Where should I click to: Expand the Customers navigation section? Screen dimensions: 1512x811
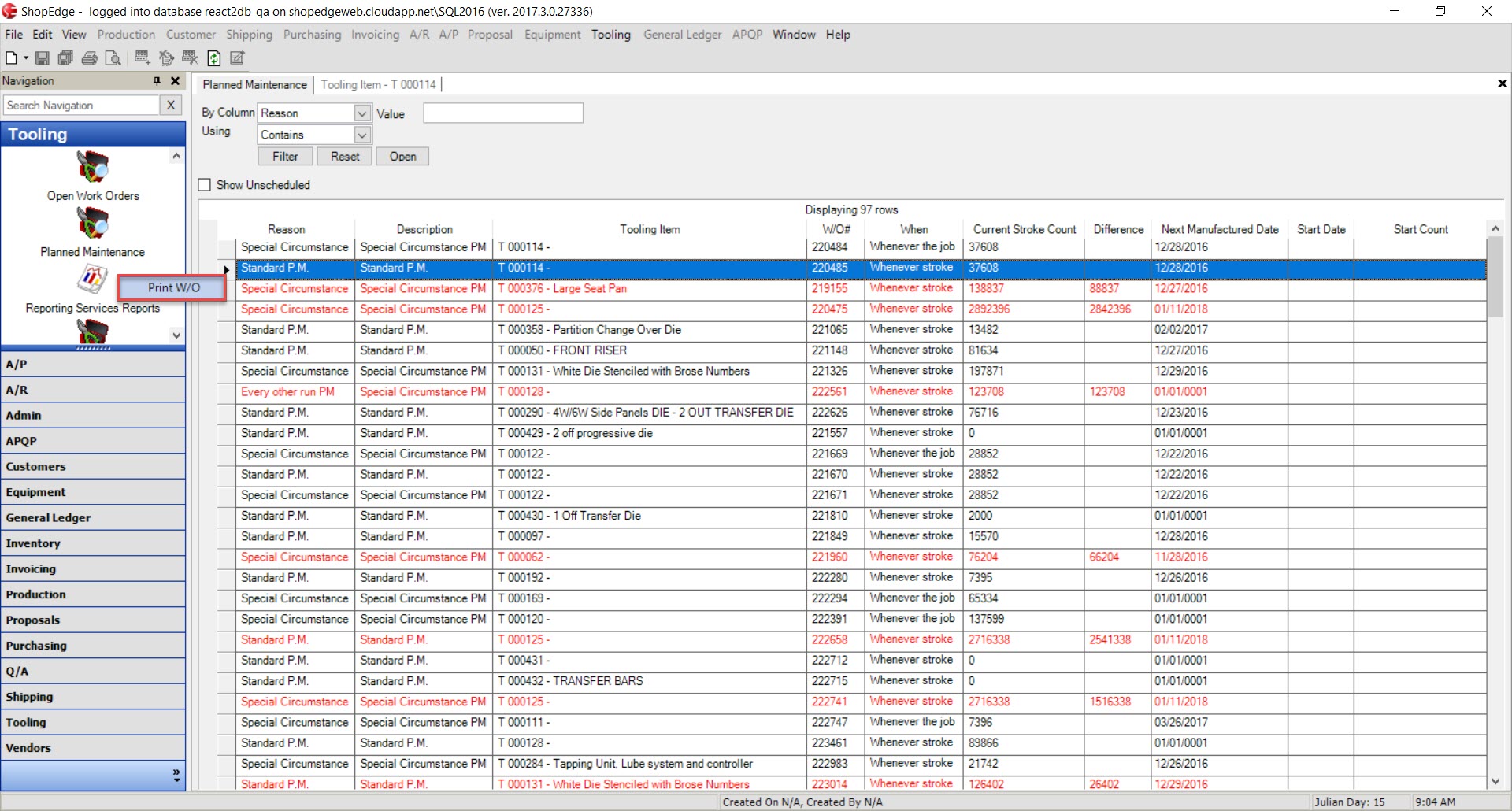click(93, 467)
